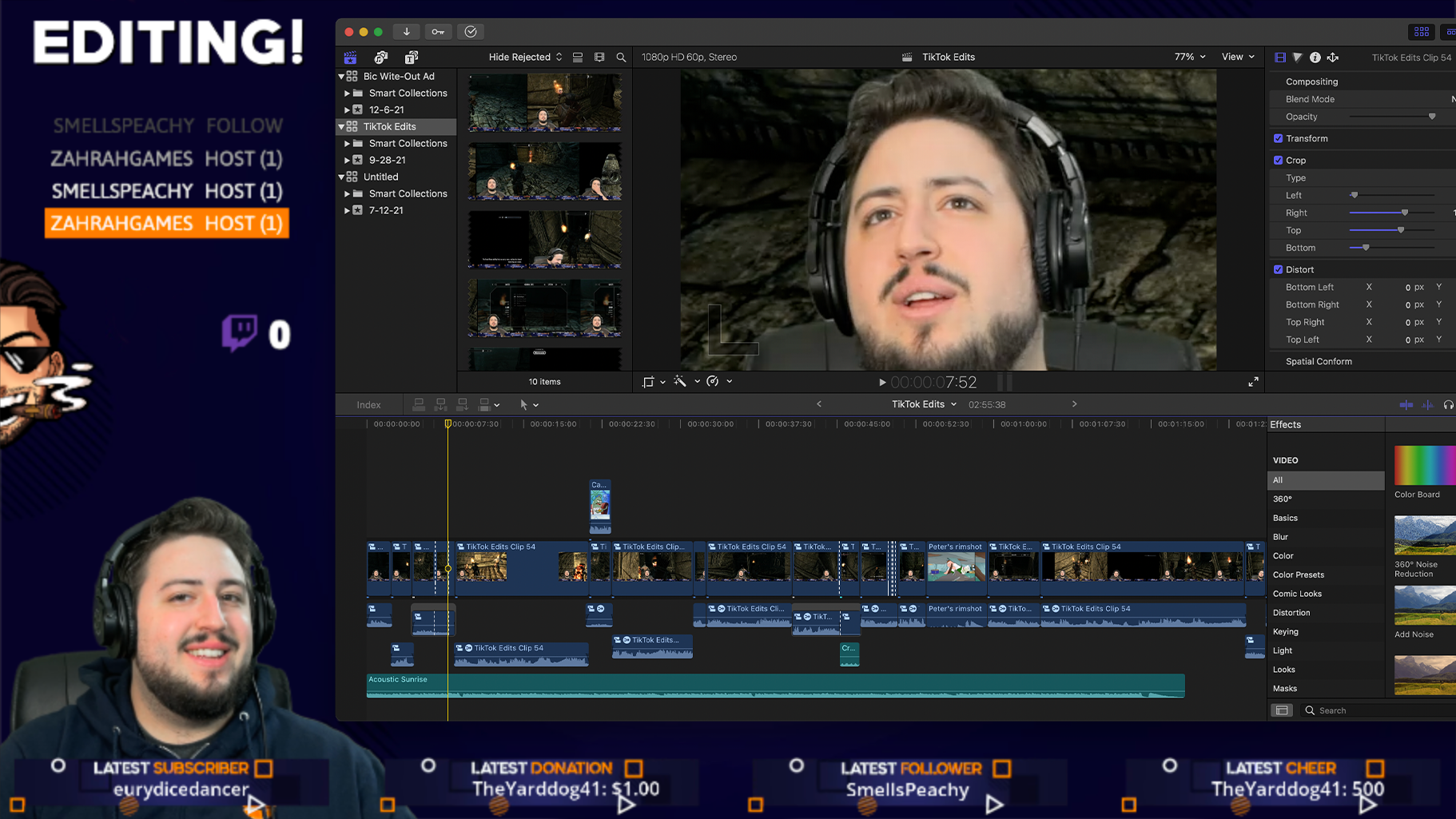Screen dimensions: 1456x819
Task: Open the Titles and Generators sidebar
Action: (411, 57)
